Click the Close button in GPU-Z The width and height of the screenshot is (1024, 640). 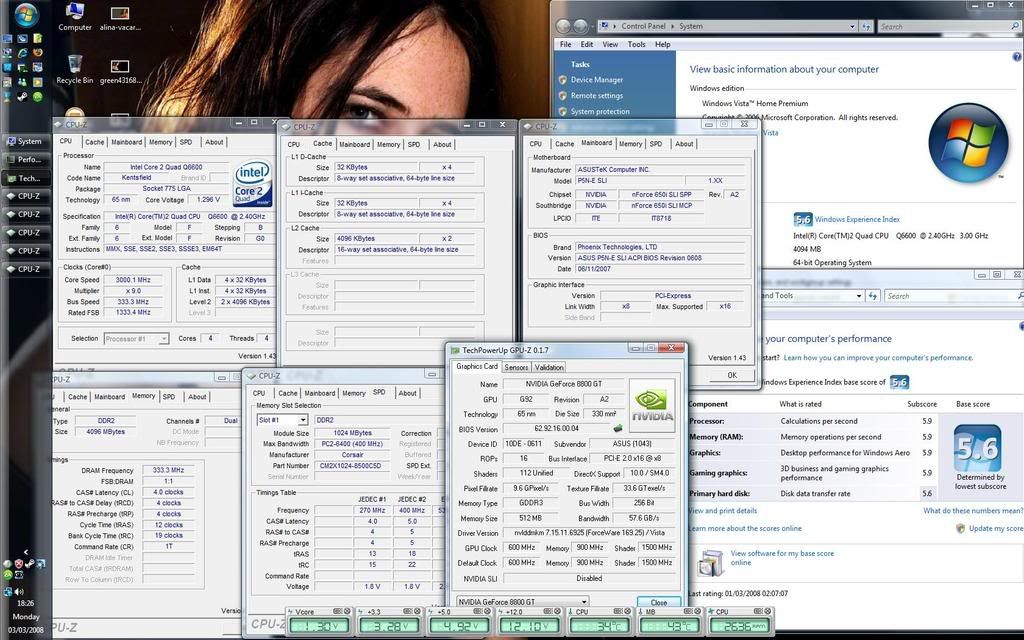coord(659,603)
